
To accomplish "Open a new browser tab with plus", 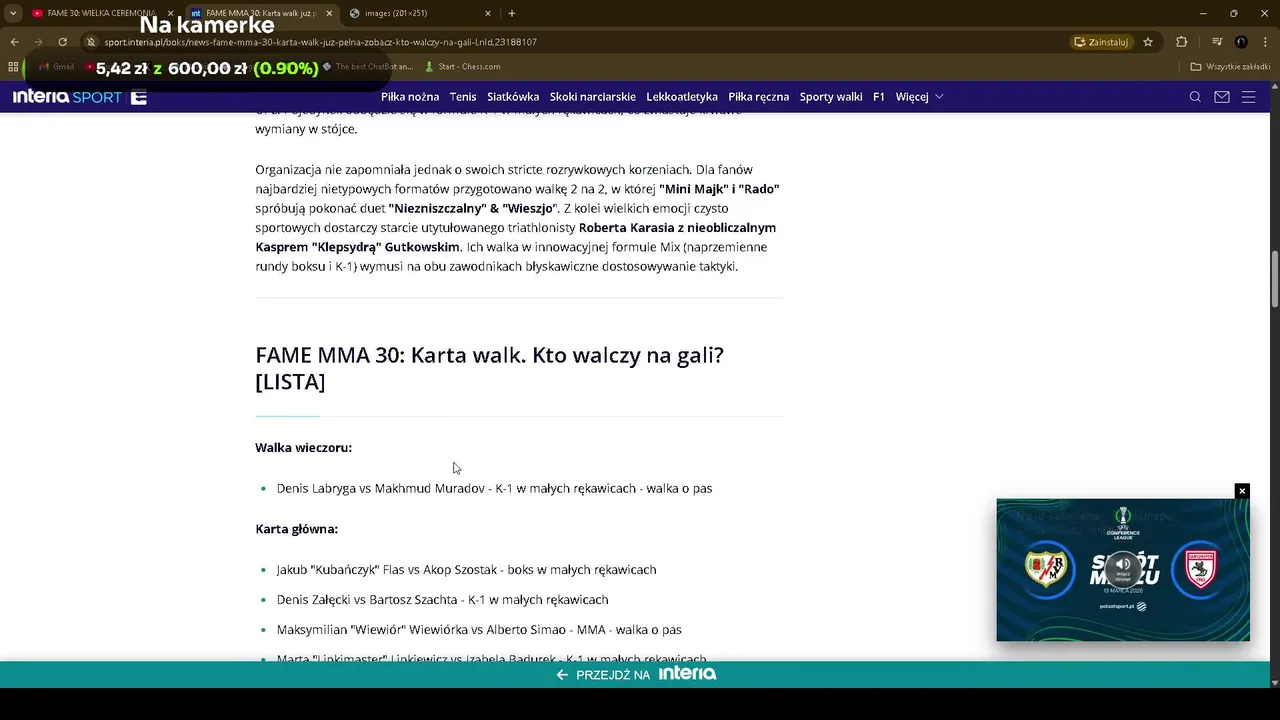I will pos(512,13).
